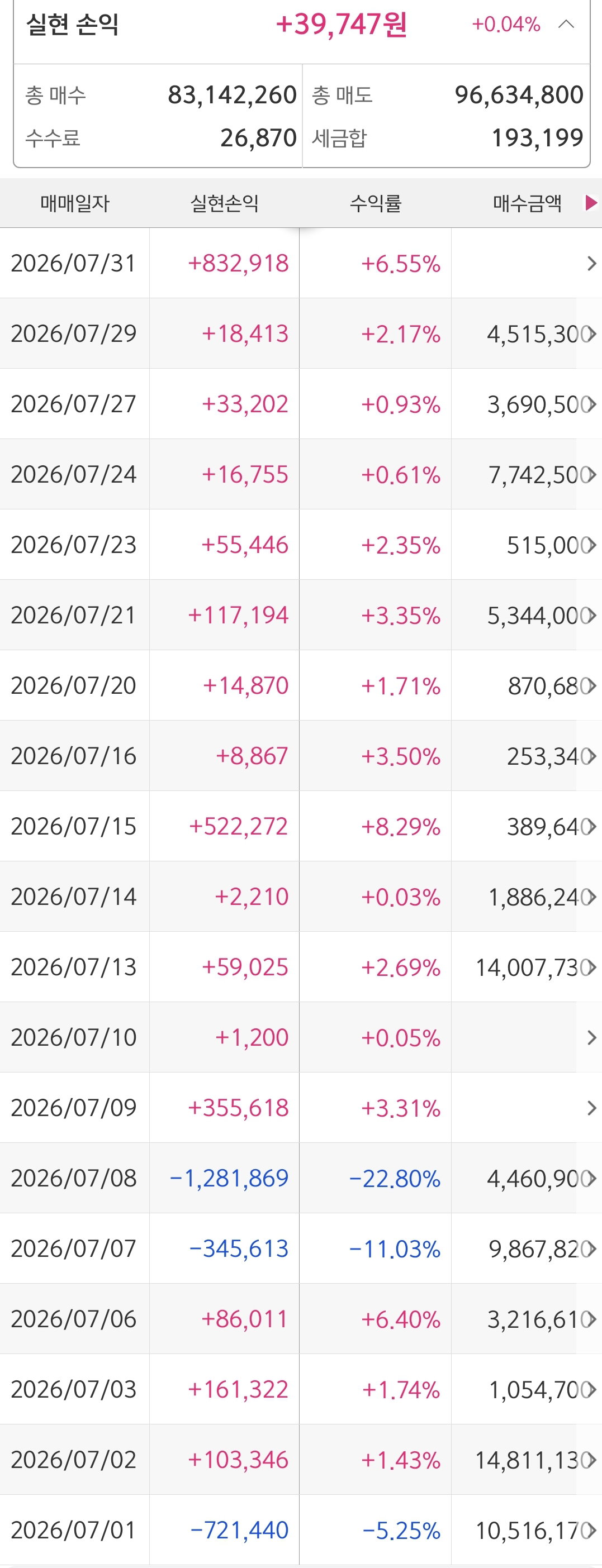602x1568 pixels.
Task: Open details chevron for 2026/07/31
Action: pos(590,264)
